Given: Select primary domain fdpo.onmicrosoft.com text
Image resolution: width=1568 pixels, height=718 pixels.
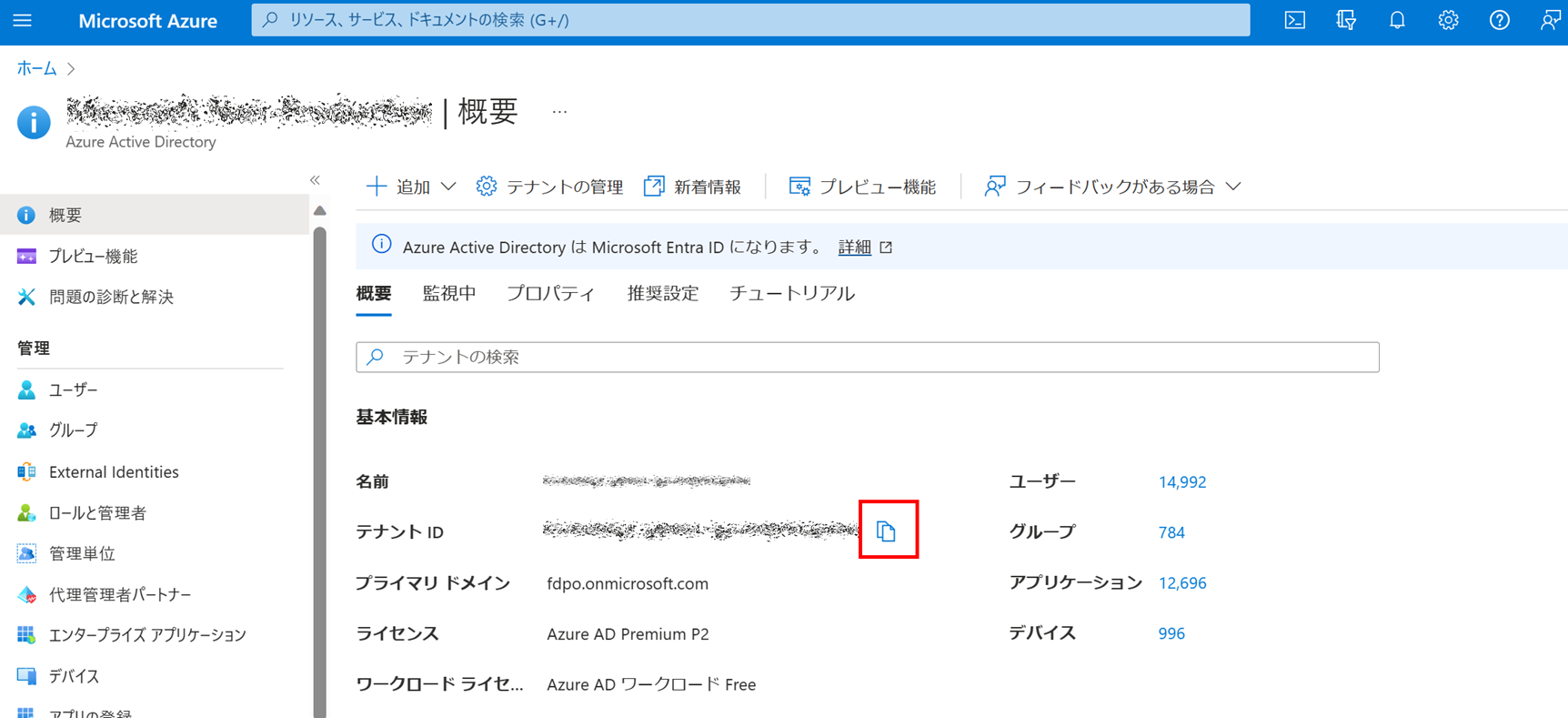Looking at the screenshot, I should pos(628,583).
